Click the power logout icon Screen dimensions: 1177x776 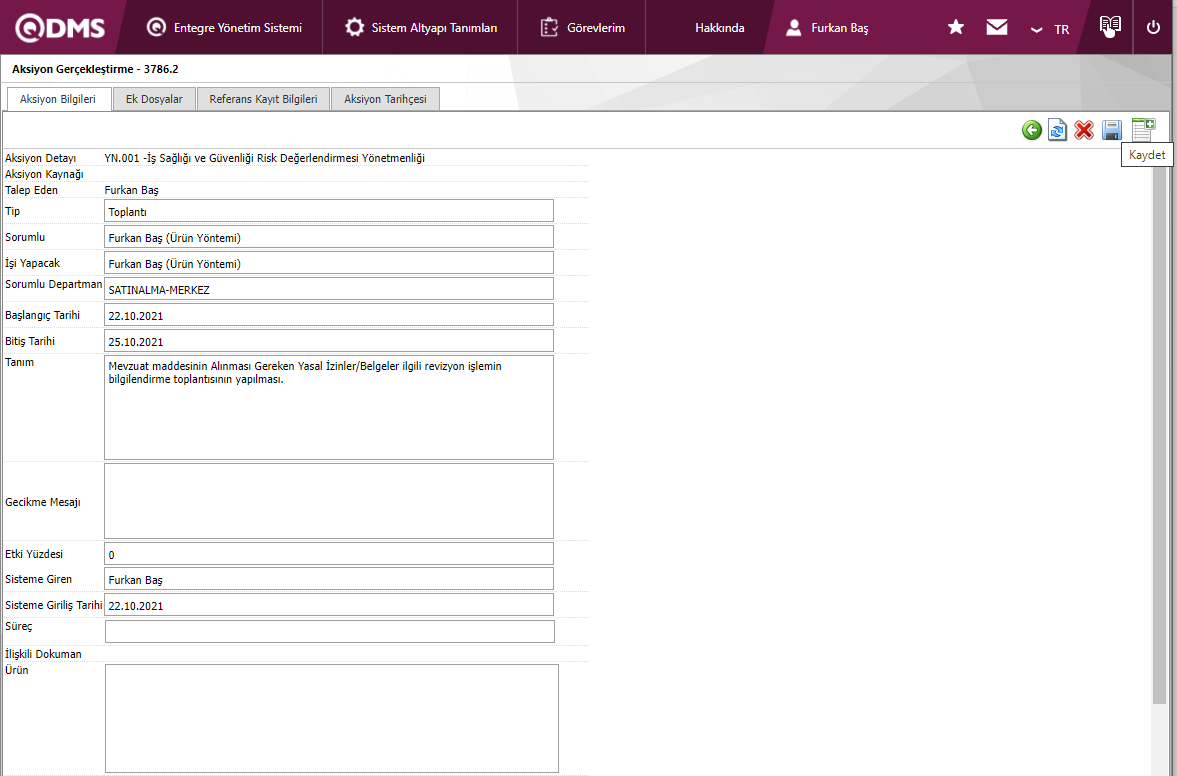[1153, 28]
